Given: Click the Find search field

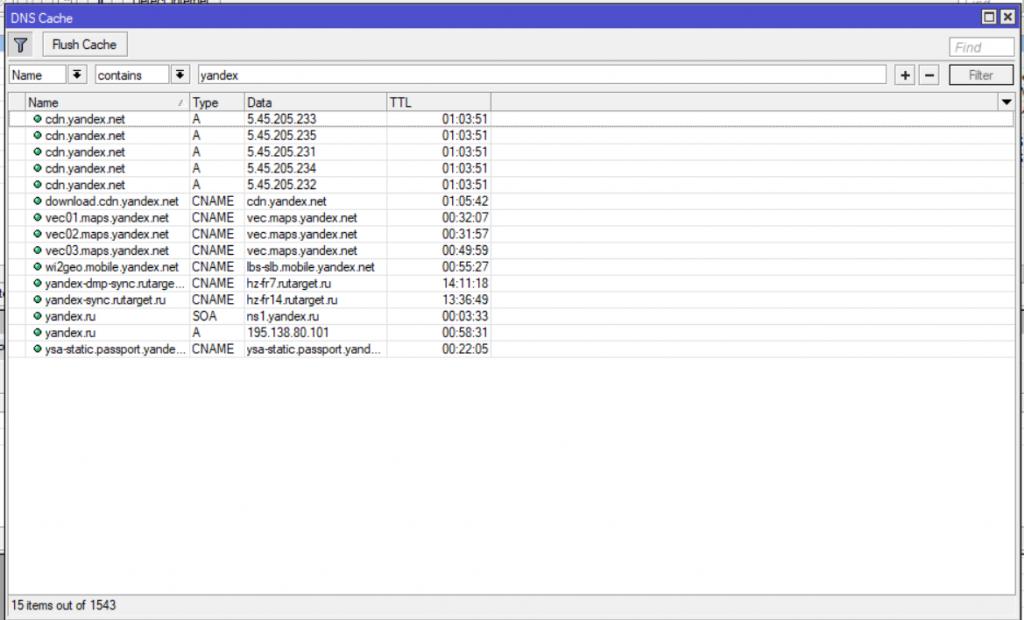Looking at the screenshot, I should click(980, 47).
